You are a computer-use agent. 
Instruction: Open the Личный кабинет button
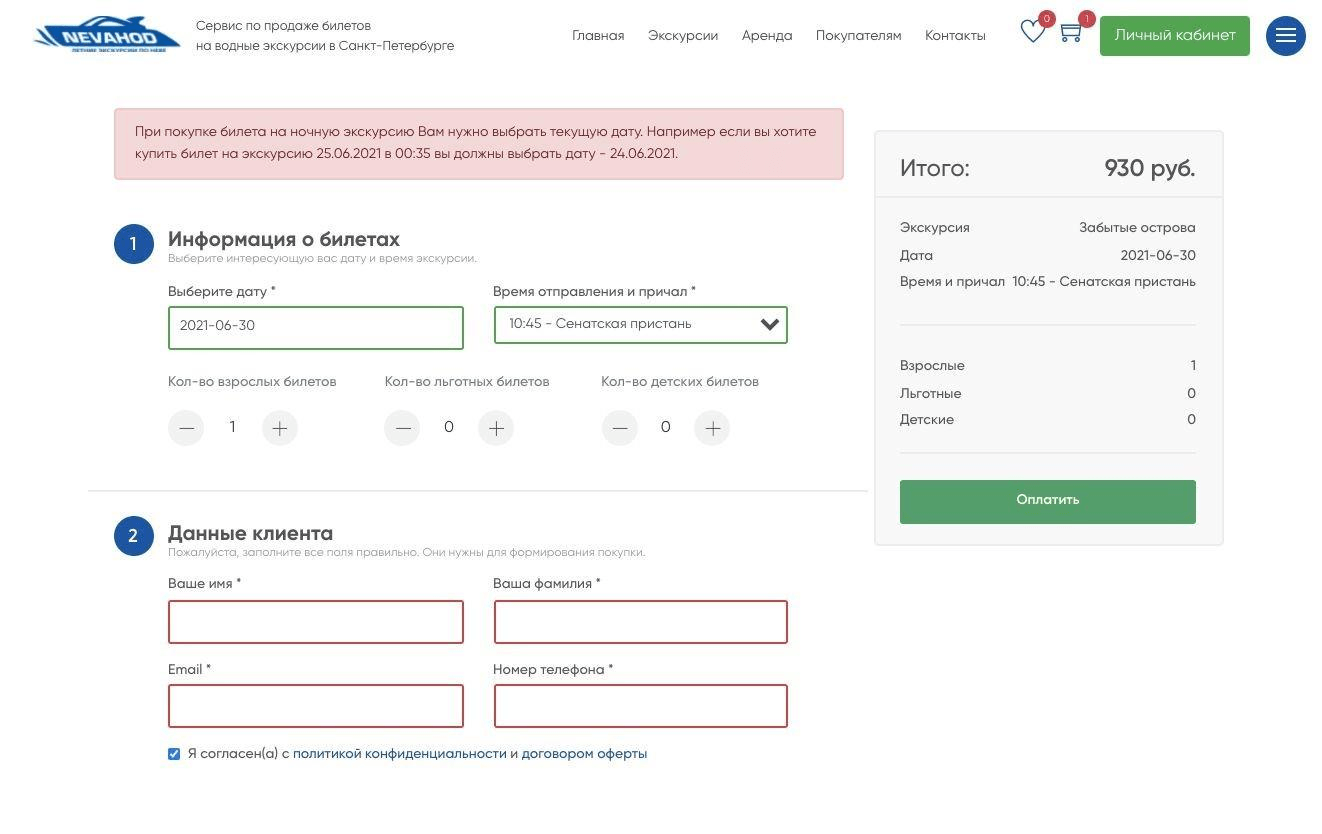[1174, 36]
